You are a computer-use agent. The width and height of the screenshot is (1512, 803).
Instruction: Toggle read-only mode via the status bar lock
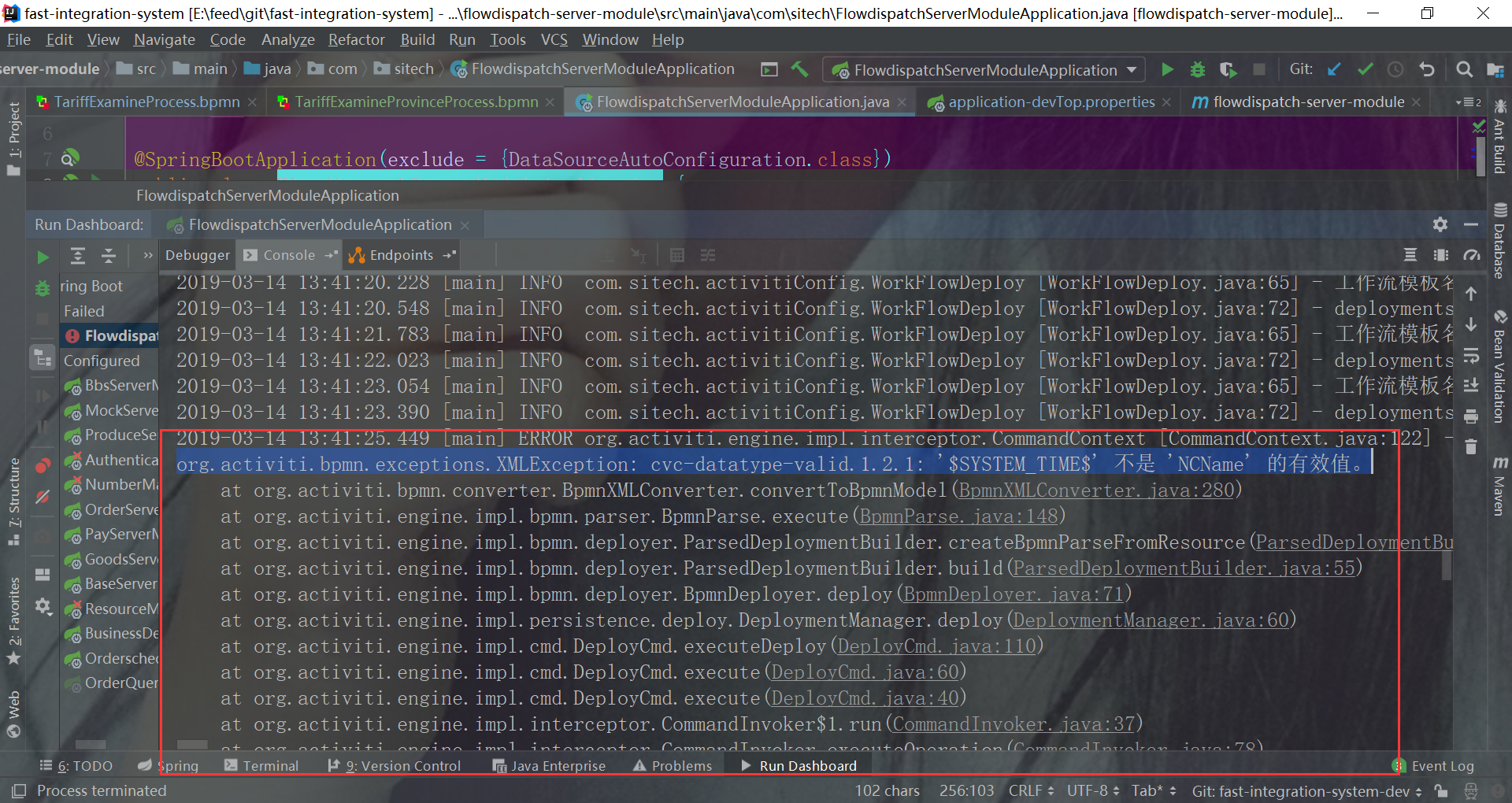1442,791
